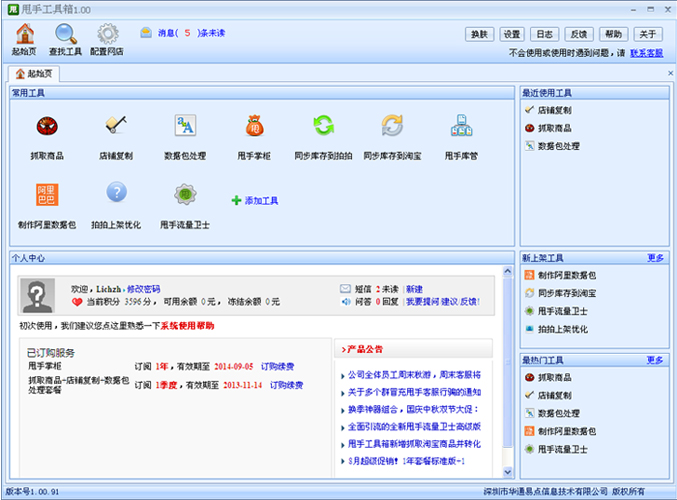677x500 pixels.
Task: Open 系统使用帮助 red link
Action: (187, 326)
